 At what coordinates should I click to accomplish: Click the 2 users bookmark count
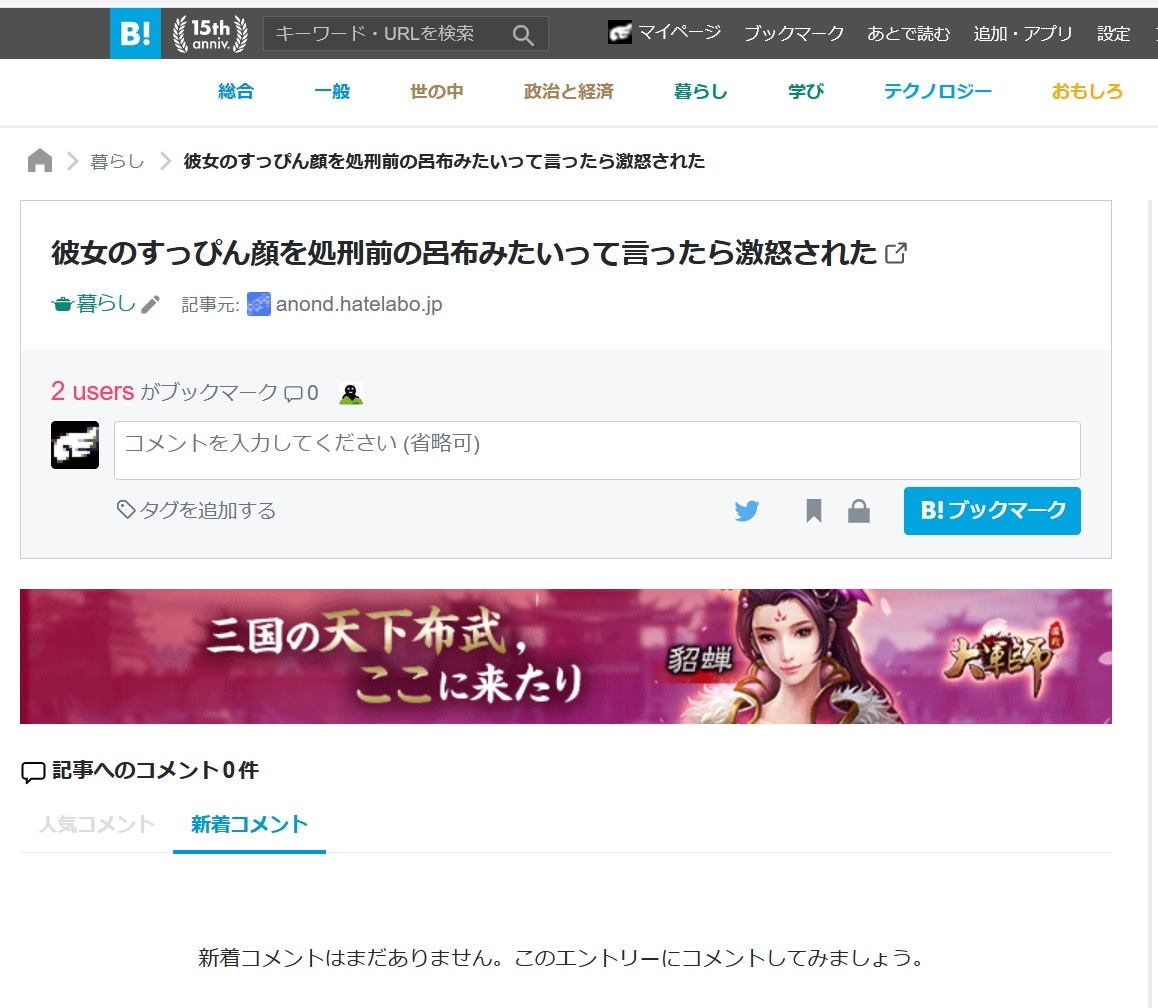pyautogui.click(x=92, y=391)
